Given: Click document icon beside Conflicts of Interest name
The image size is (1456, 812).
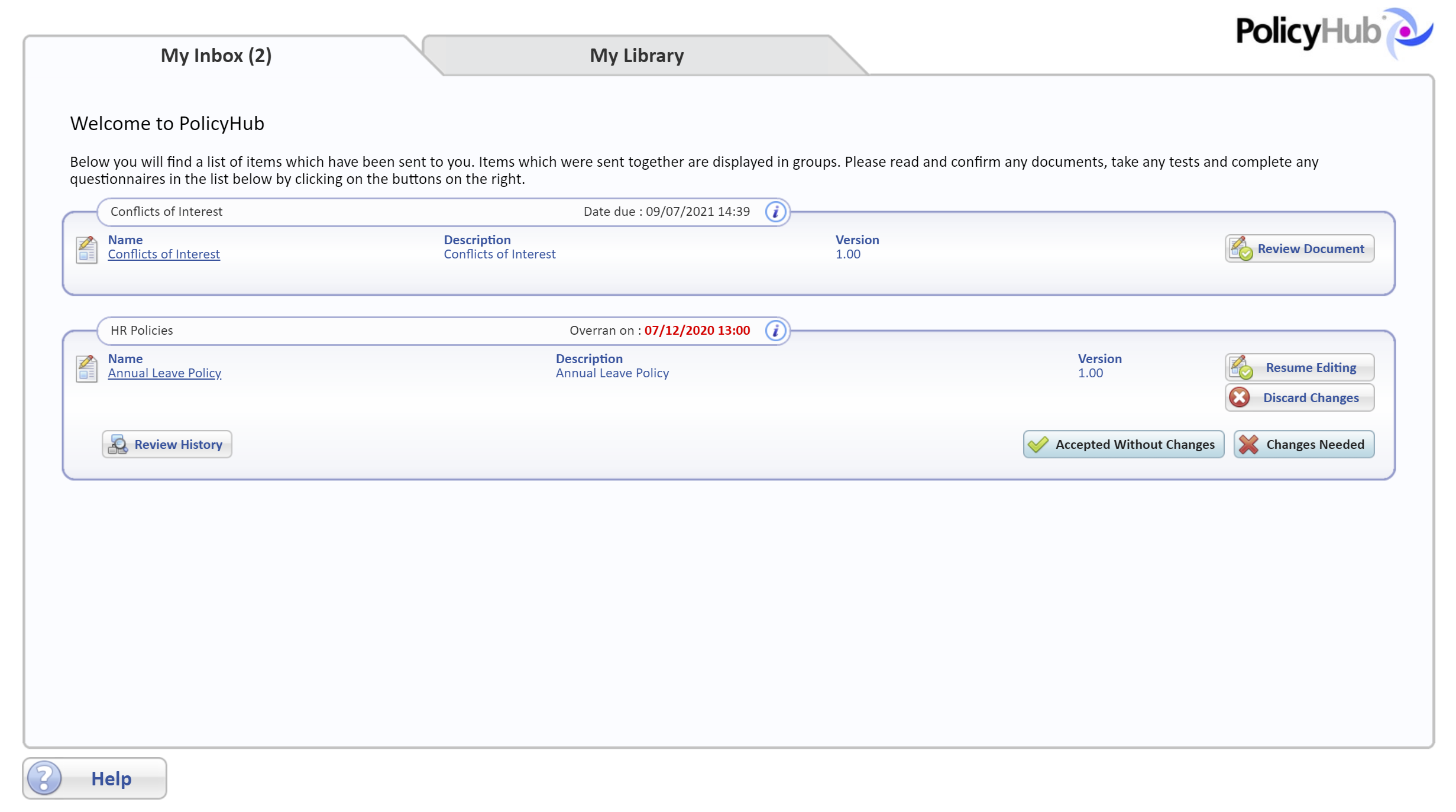Looking at the screenshot, I should (x=87, y=249).
